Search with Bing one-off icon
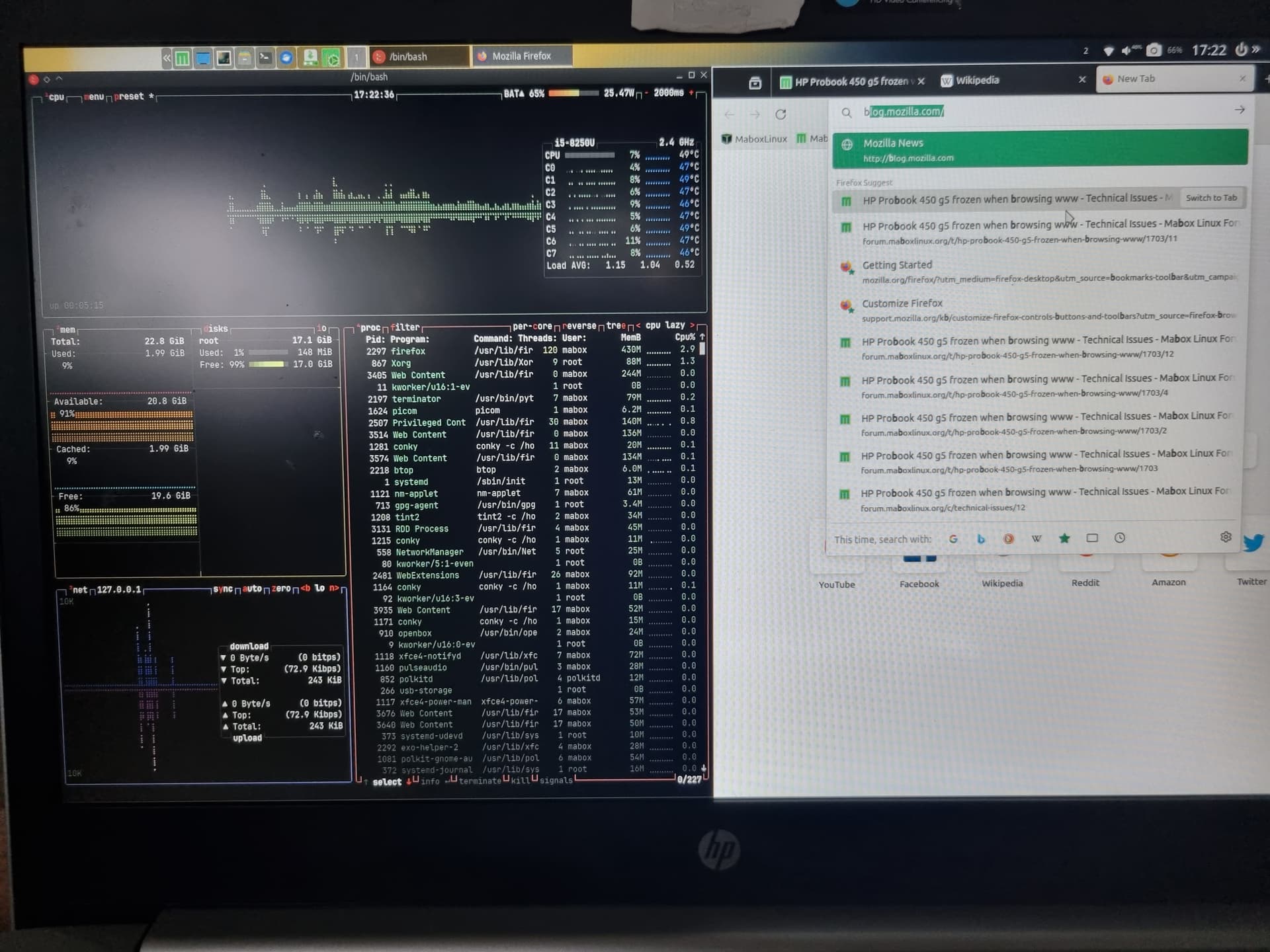 click(x=981, y=539)
